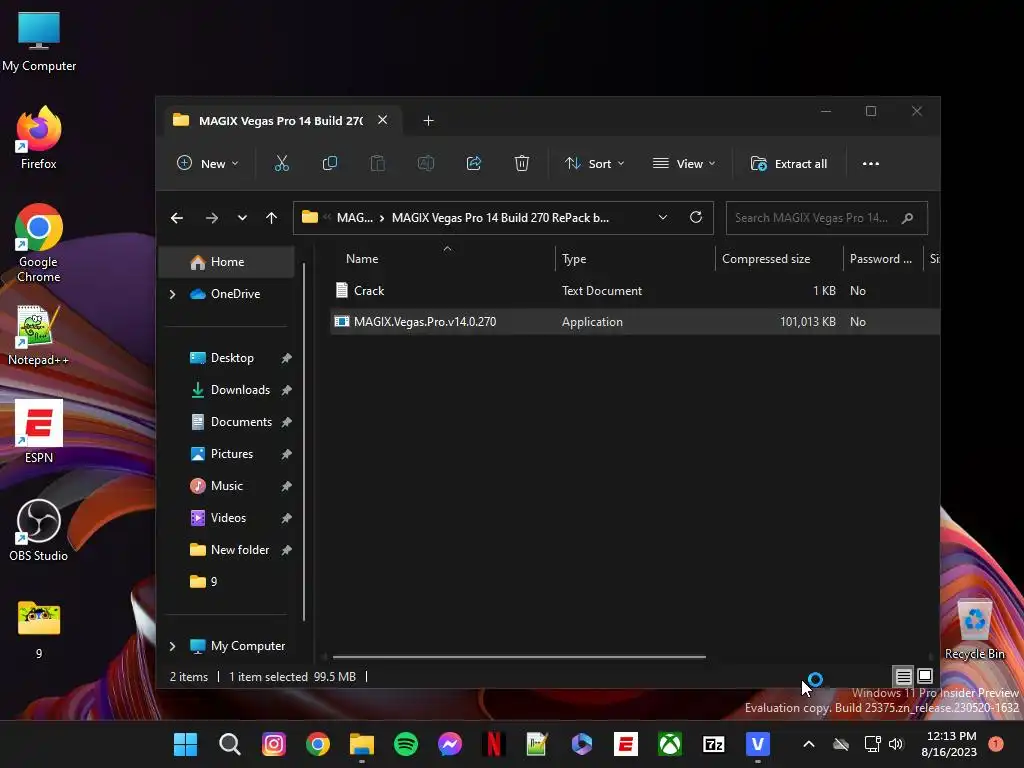
Task: Expand the OneDrive tree node
Action: point(172,294)
